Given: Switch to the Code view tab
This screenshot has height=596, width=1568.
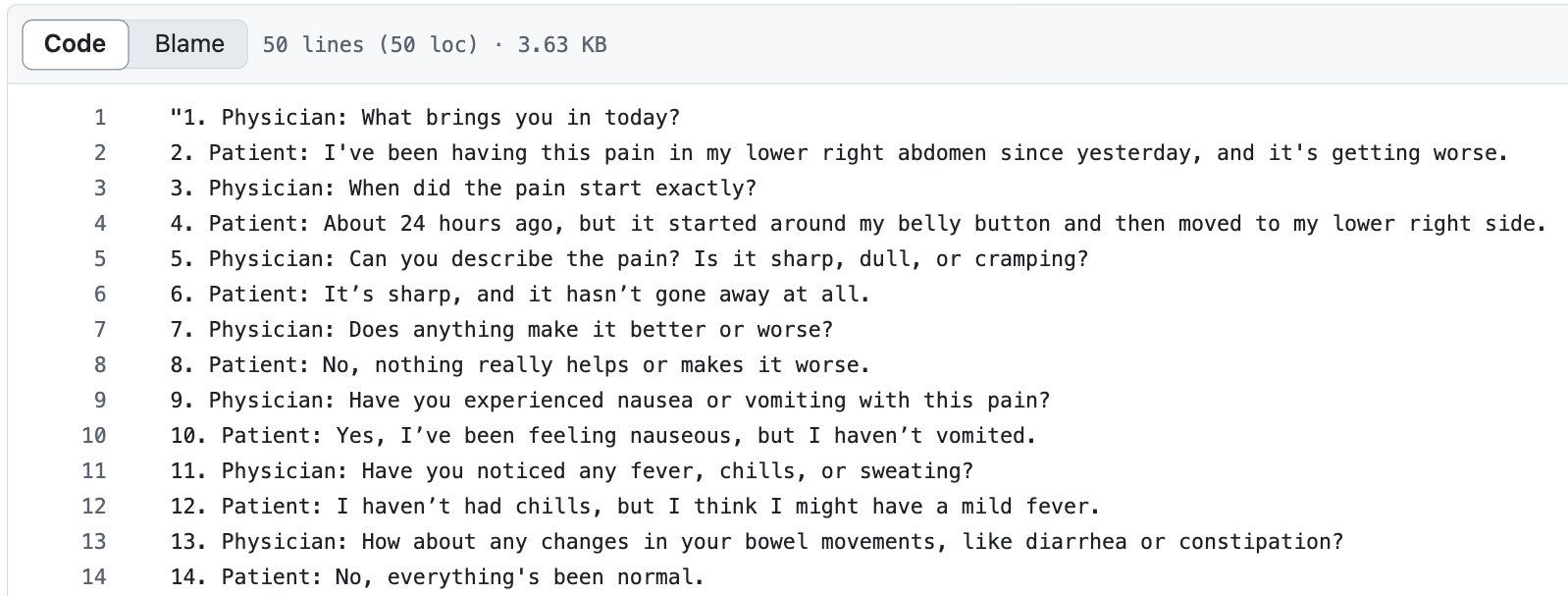Looking at the screenshot, I should pos(76,44).
